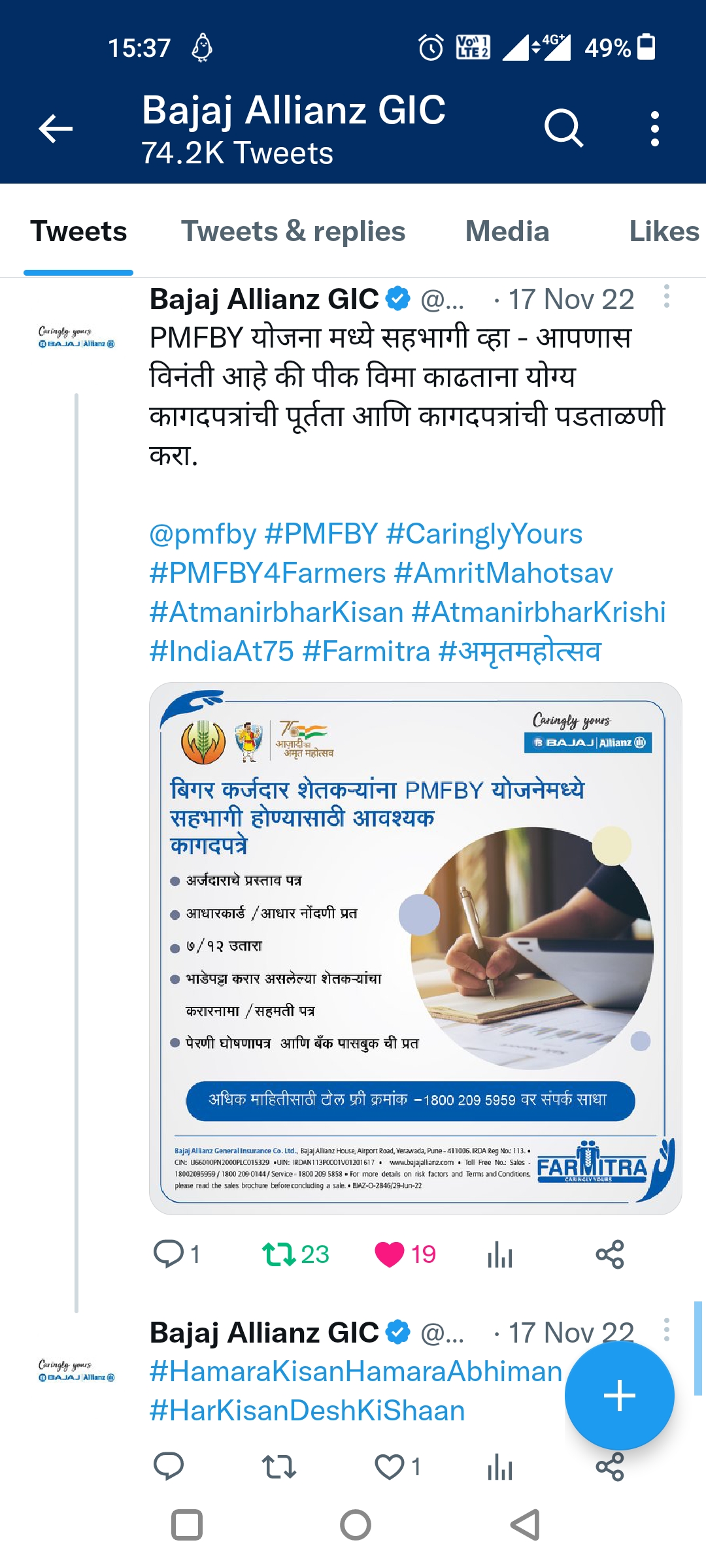Reply to the #HamaraKisanHamaraAbhiman tweet
706x1568 pixels.
click(x=169, y=1467)
